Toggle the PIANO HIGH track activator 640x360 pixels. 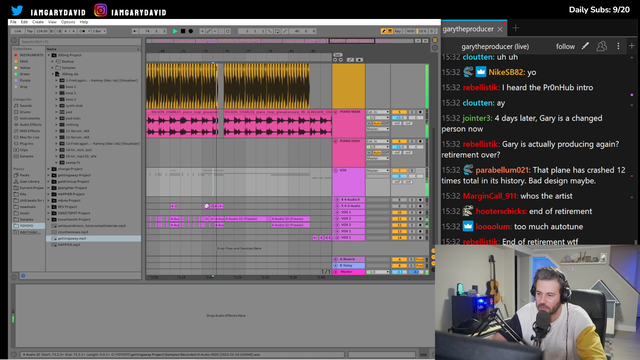click(399, 141)
